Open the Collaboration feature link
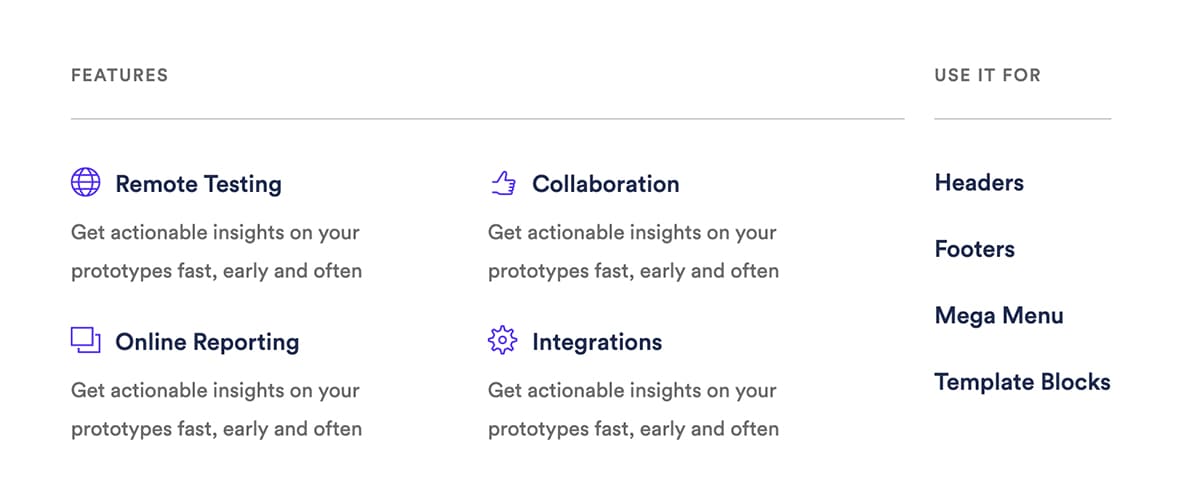The image size is (1200, 502). point(605,184)
